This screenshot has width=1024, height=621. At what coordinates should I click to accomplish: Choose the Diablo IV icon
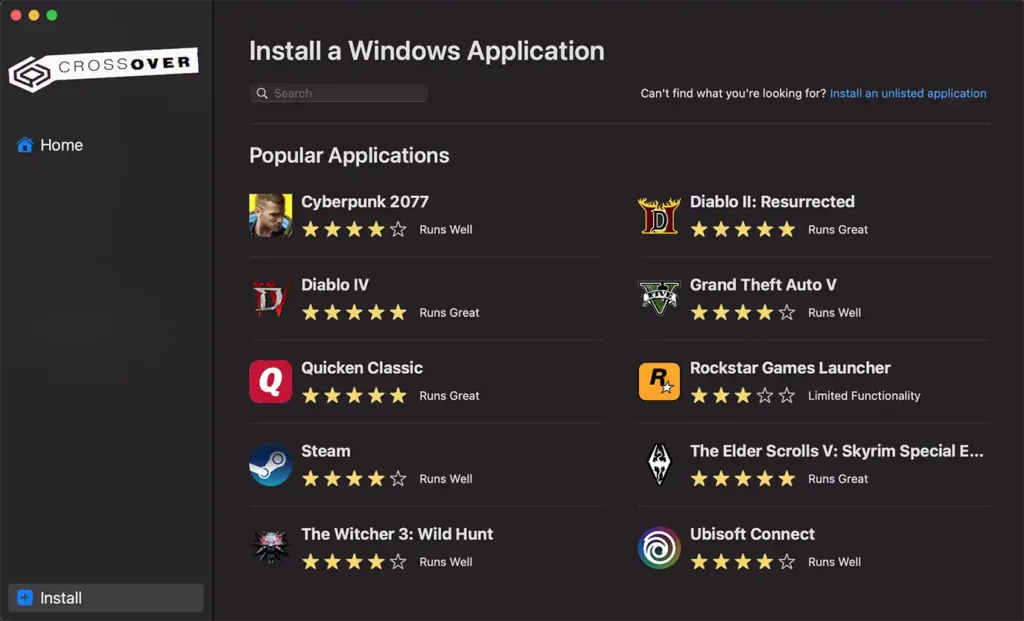[x=270, y=298]
